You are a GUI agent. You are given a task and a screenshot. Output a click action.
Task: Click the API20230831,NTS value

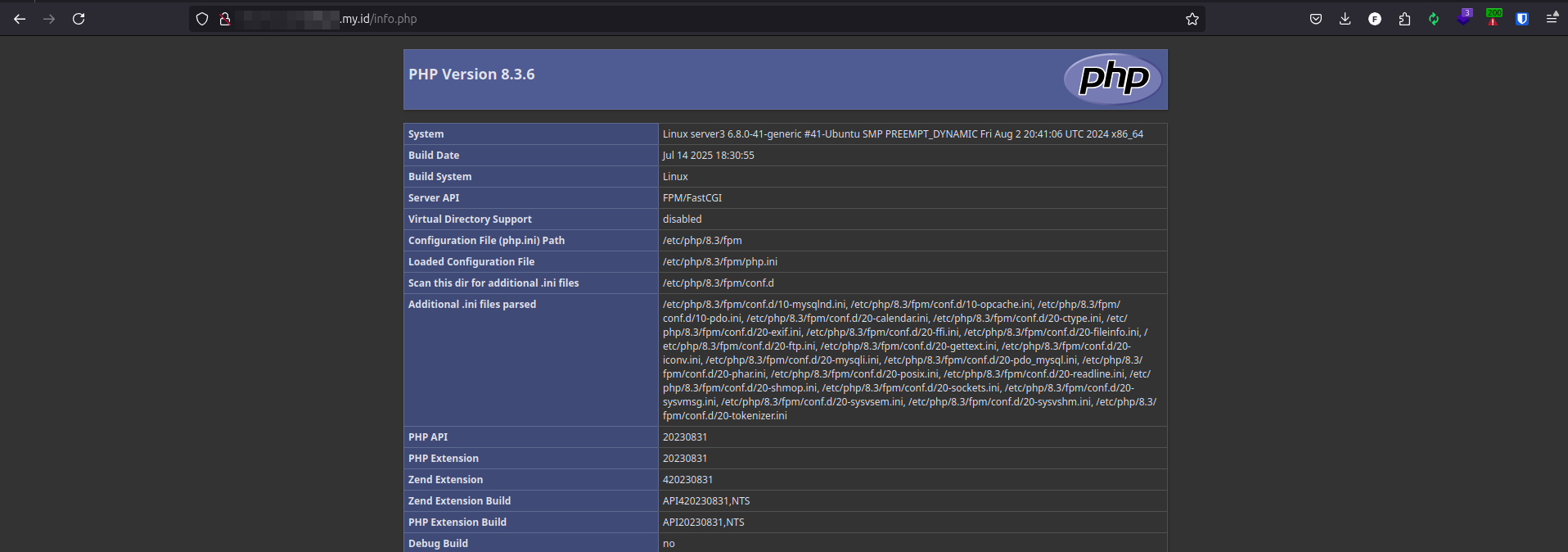pos(704,523)
